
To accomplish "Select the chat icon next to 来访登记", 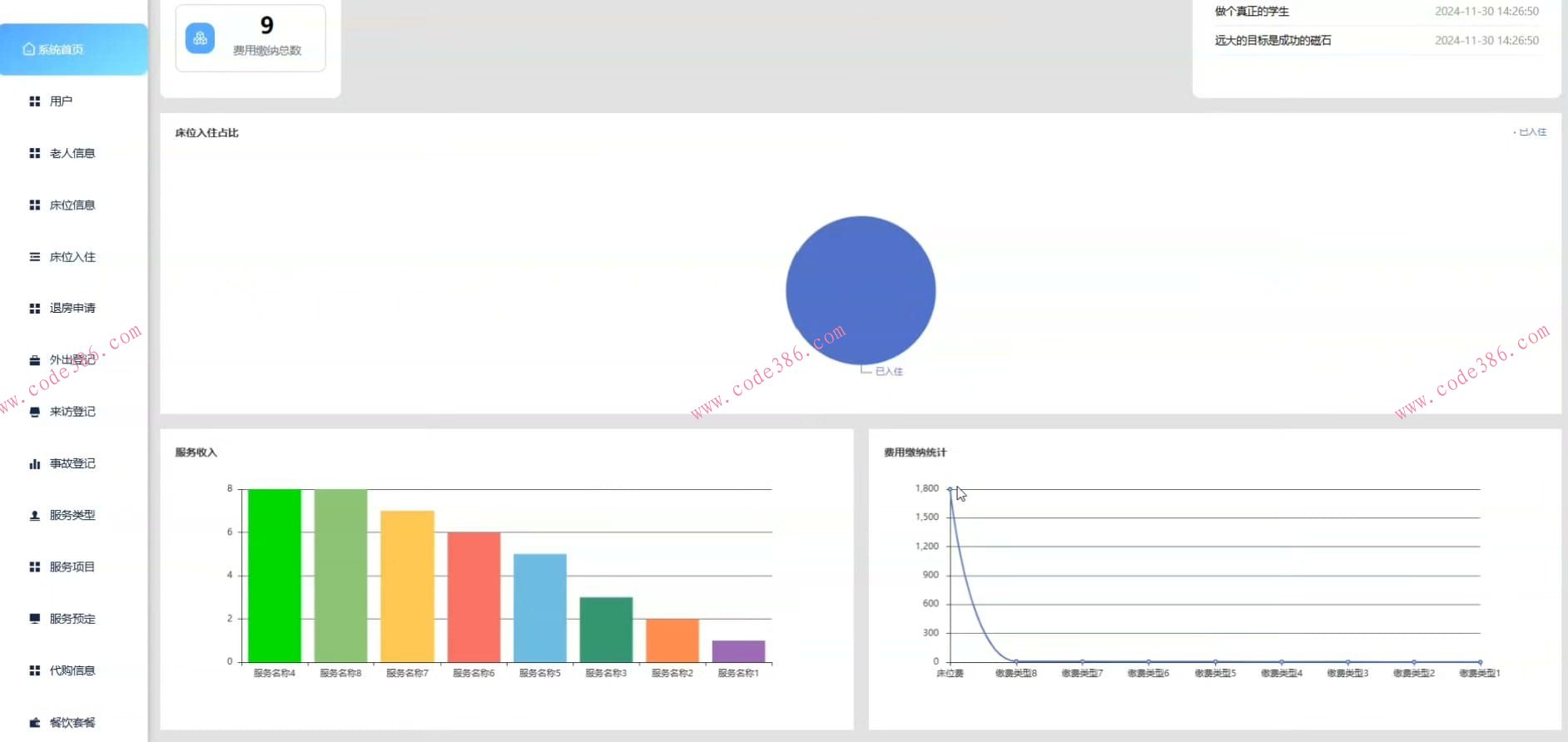I will click(35, 412).
